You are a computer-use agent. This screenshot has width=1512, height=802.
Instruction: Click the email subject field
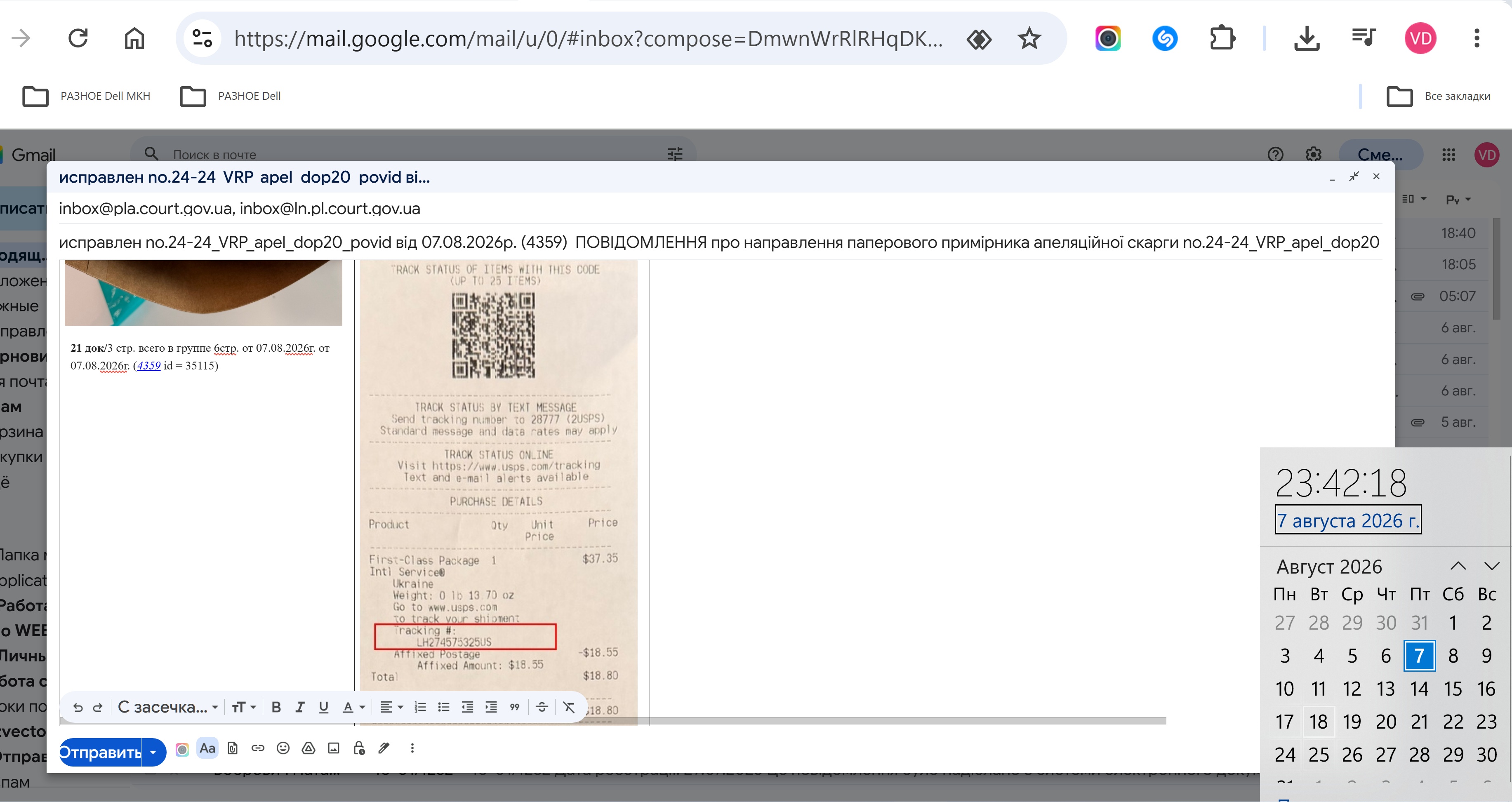coord(720,242)
